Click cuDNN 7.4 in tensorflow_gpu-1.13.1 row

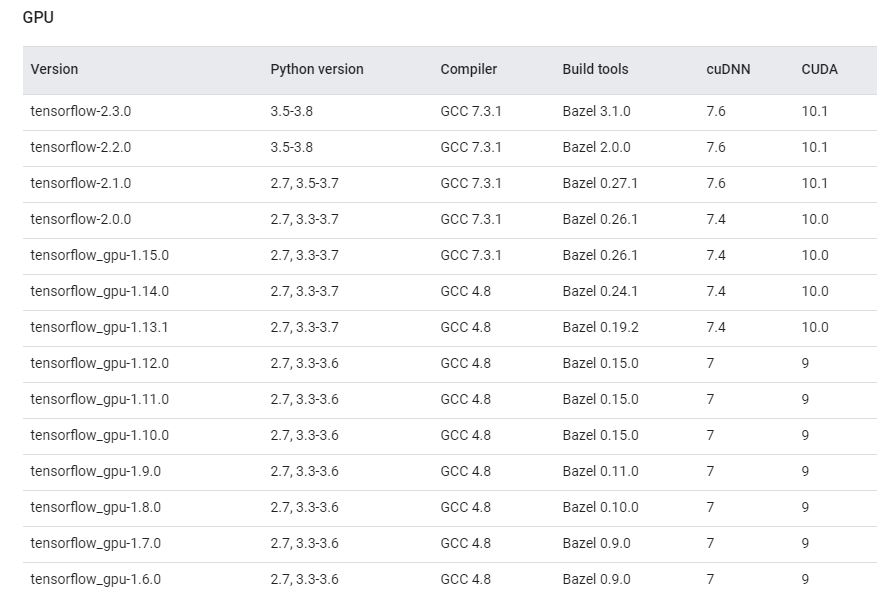click(x=716, y=327)
